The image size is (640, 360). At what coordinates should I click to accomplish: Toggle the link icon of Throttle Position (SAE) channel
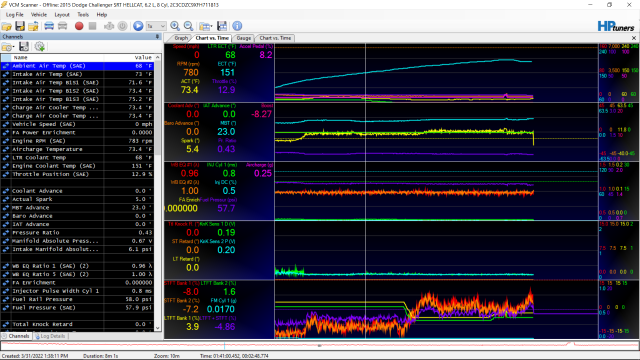pyautogui.click(x=6, y=174)
